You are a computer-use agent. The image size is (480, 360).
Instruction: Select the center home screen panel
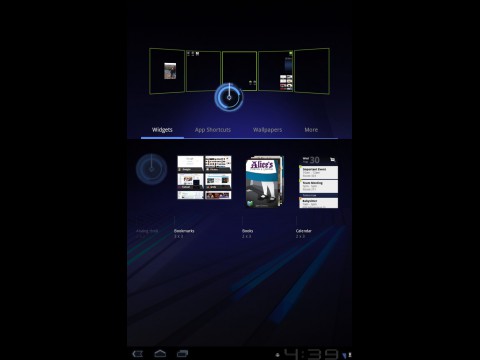click(x=240, y=71)
